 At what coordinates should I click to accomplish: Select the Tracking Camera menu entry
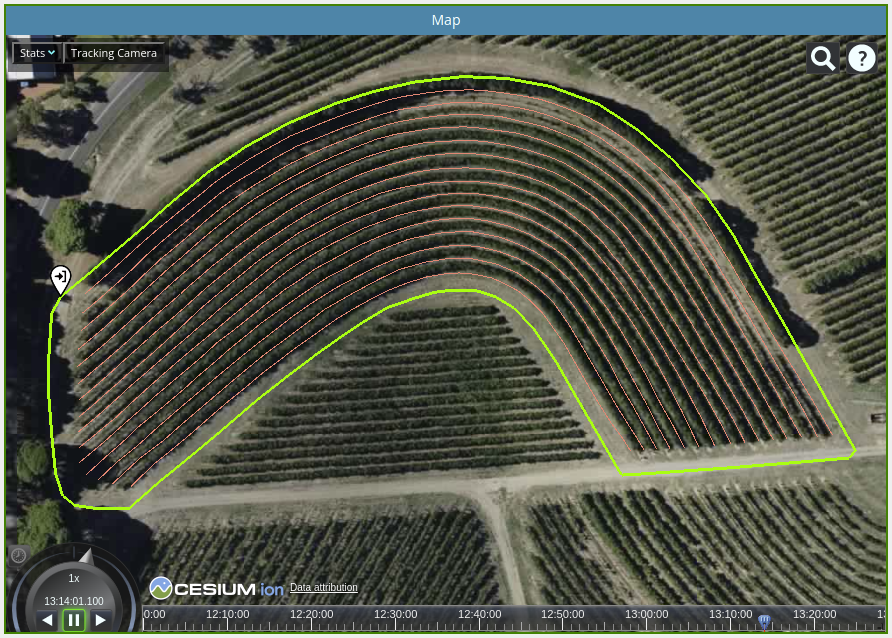(x=114, y=53)
